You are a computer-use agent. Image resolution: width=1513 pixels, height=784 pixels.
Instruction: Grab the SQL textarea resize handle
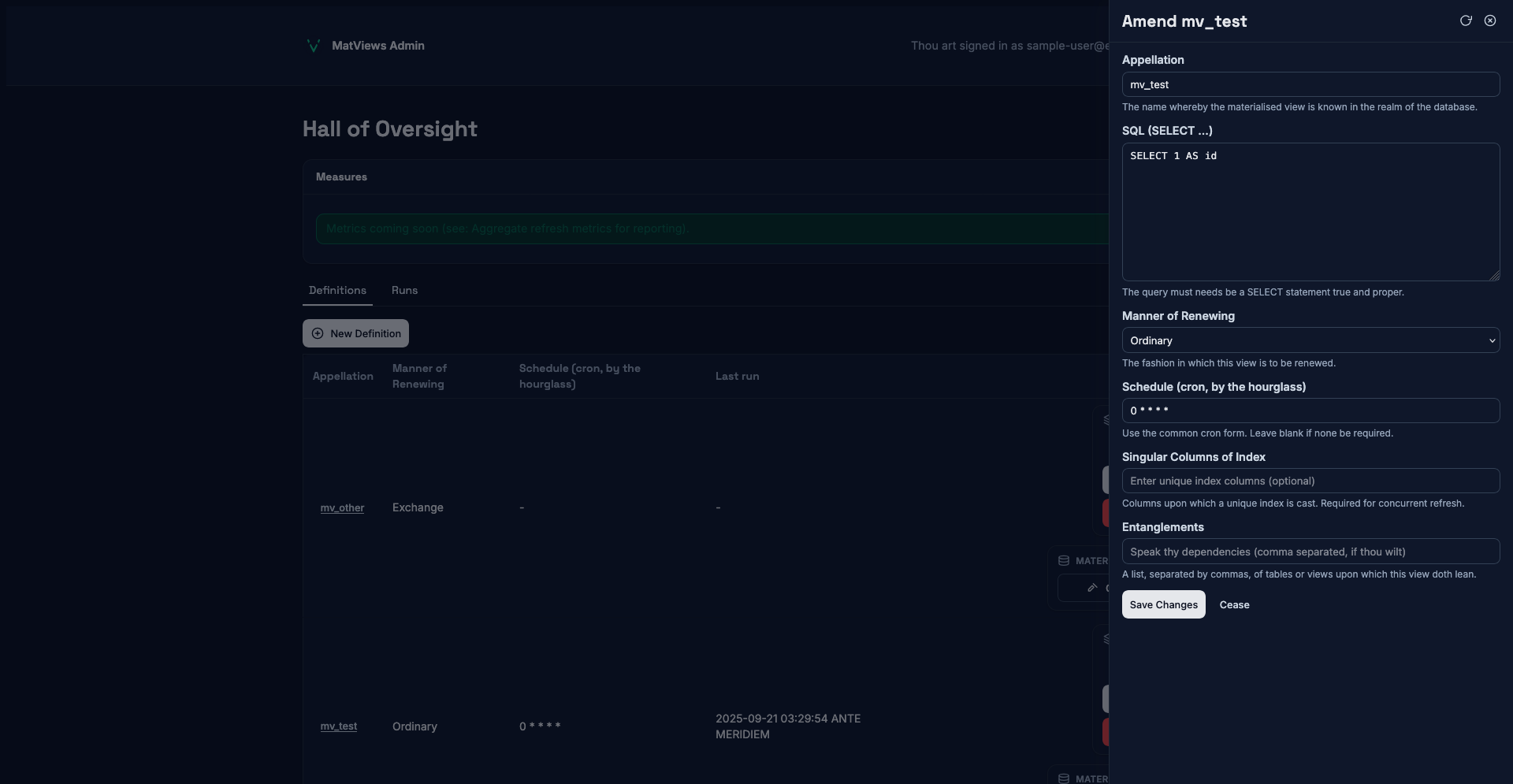pyautogui.click(x=1494, y=276)
